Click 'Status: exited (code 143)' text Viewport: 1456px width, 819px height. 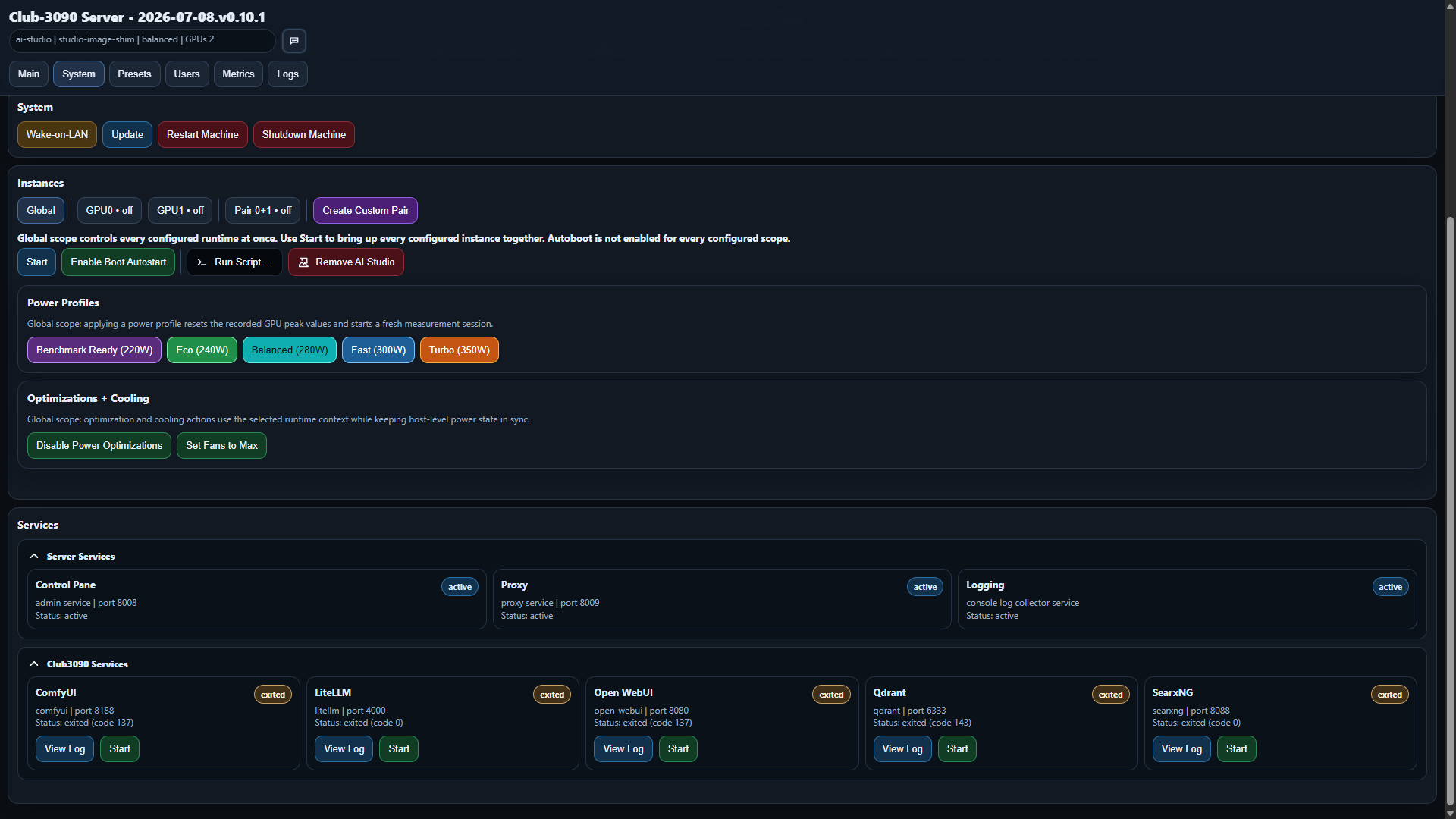(922, 723)
